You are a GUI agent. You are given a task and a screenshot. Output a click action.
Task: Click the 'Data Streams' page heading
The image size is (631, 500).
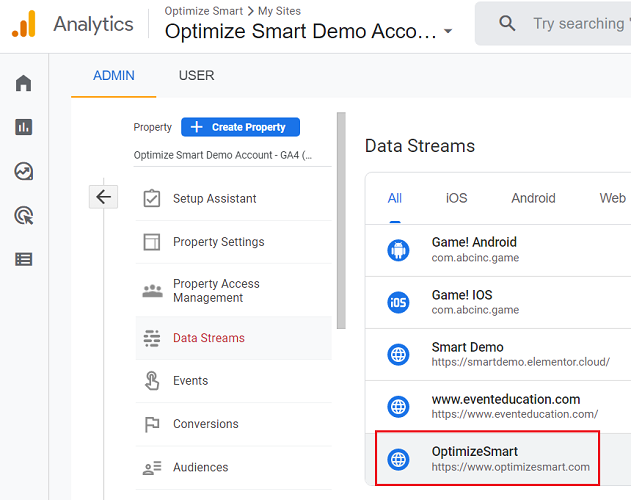coord(420,146)
